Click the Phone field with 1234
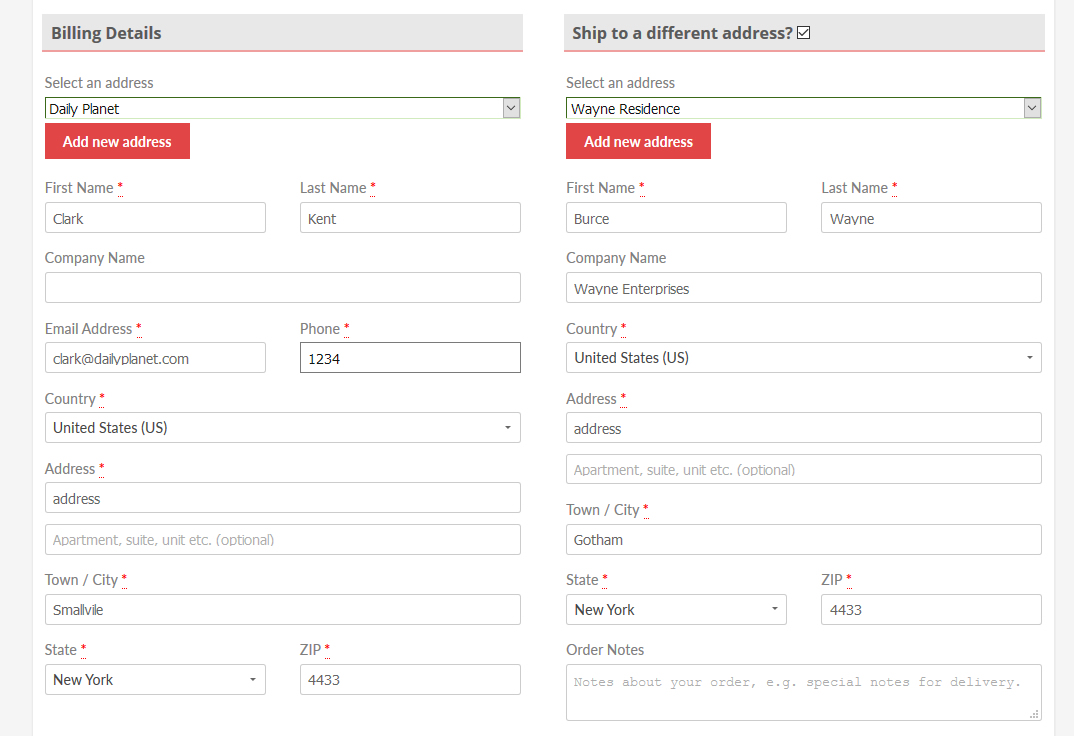Viewport: 1074px width, 736px height. point(410,358)
